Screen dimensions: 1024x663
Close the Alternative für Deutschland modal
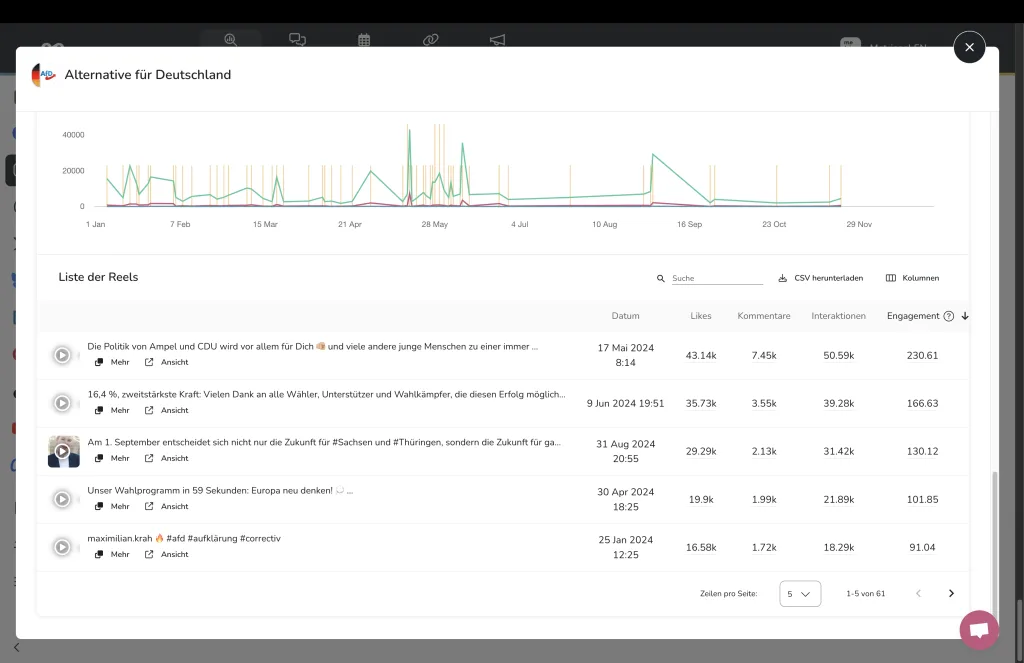(x=969, y=47)
